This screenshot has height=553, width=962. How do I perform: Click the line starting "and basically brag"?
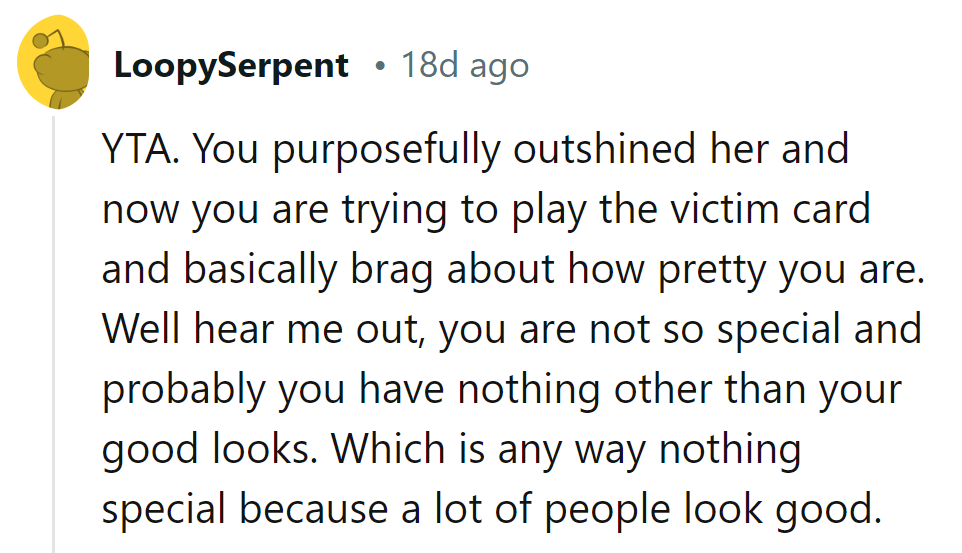[512, 269]
